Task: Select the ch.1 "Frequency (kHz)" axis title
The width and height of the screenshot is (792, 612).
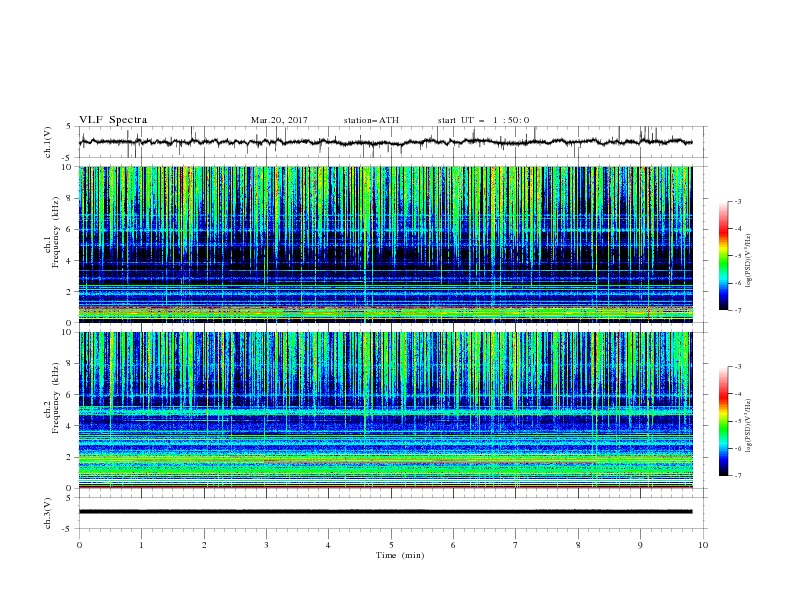Action: (x=56, y=233)
